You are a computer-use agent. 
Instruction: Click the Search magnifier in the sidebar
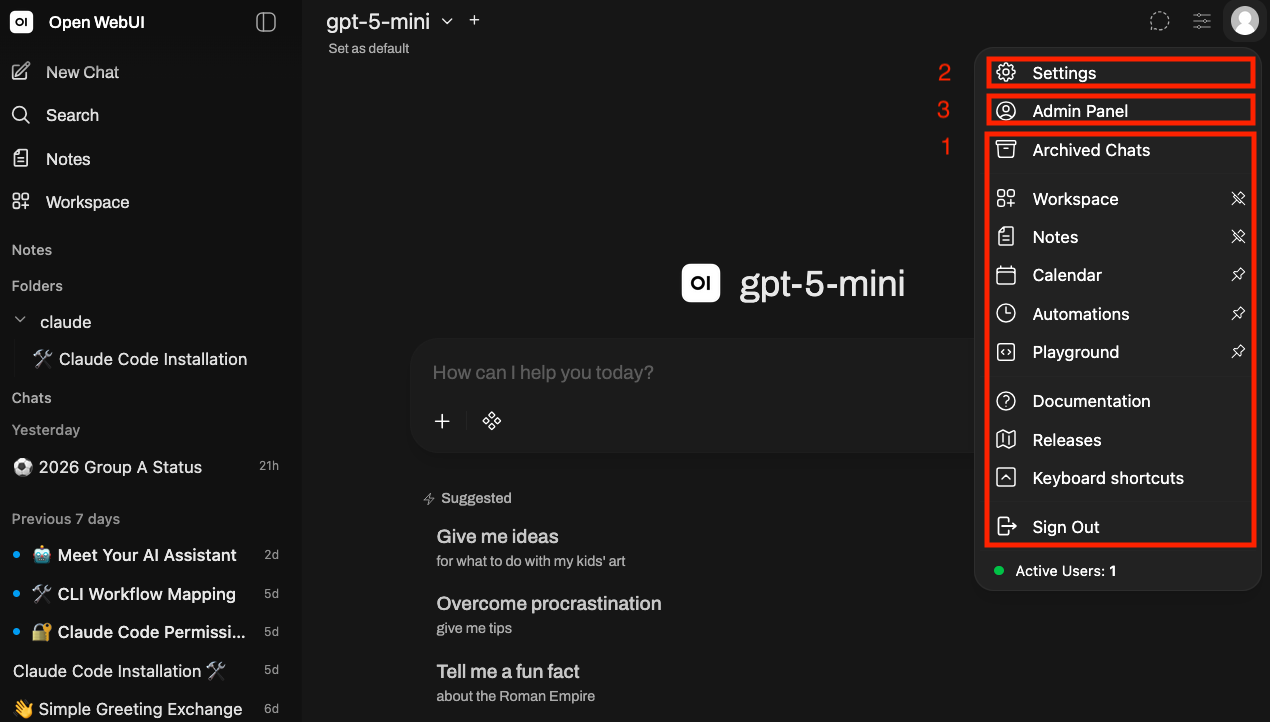[x=21, y=115]
